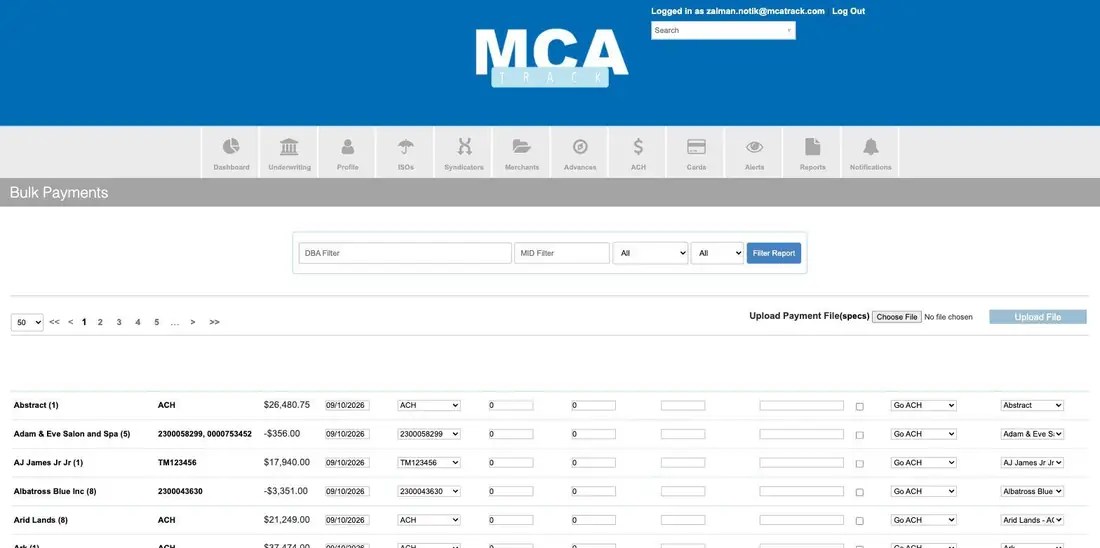Tick the checkbox in the Arid Lands row
The height and width of the screenshot is (548, 1100).
(859, 521)
